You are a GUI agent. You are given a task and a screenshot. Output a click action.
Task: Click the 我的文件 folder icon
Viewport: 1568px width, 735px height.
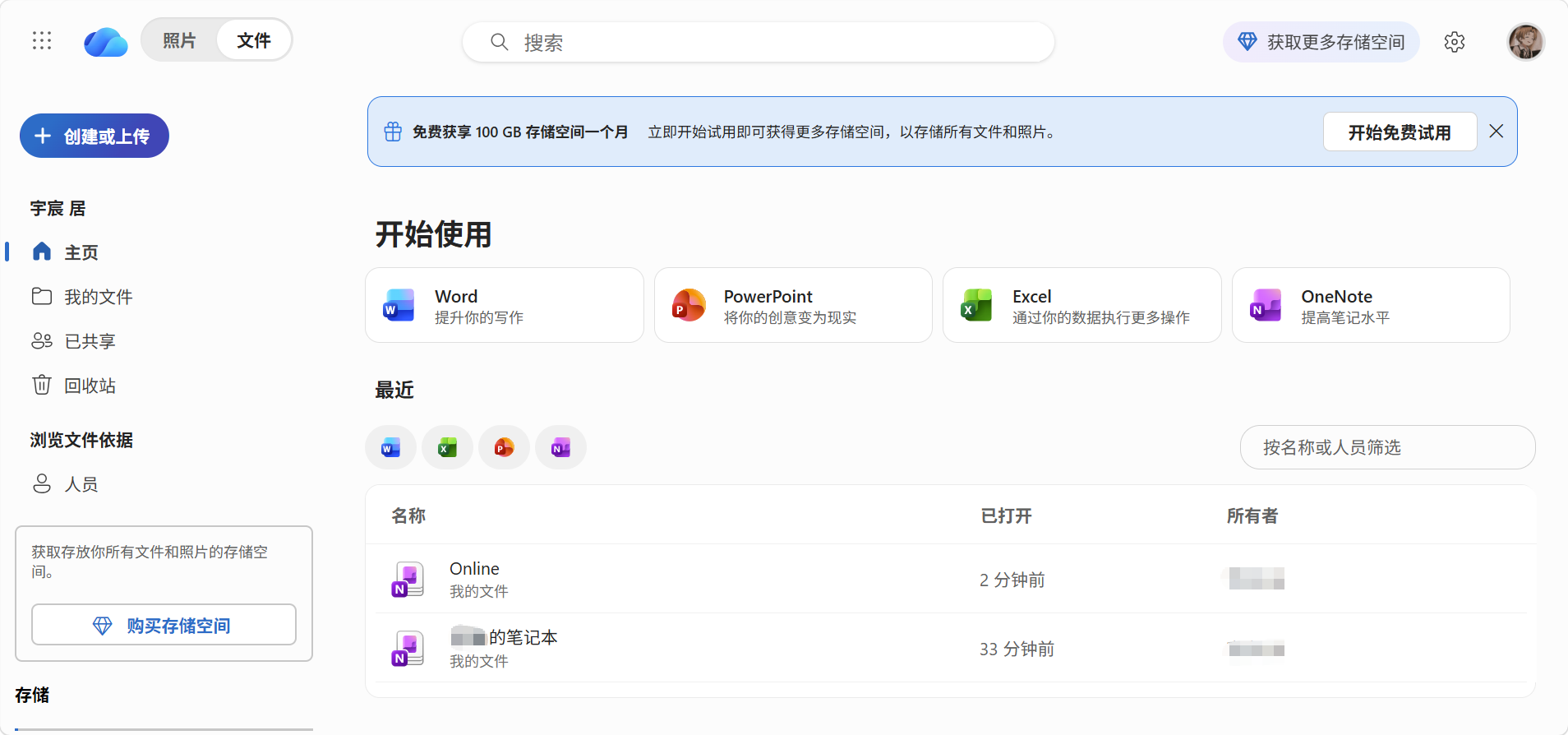(42, 296)
